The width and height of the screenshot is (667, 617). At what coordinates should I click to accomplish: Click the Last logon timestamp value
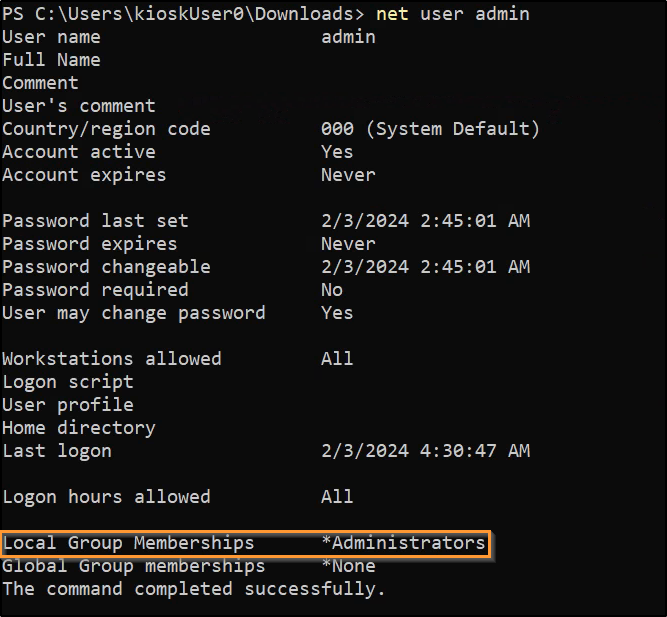(x=425, y=451)
